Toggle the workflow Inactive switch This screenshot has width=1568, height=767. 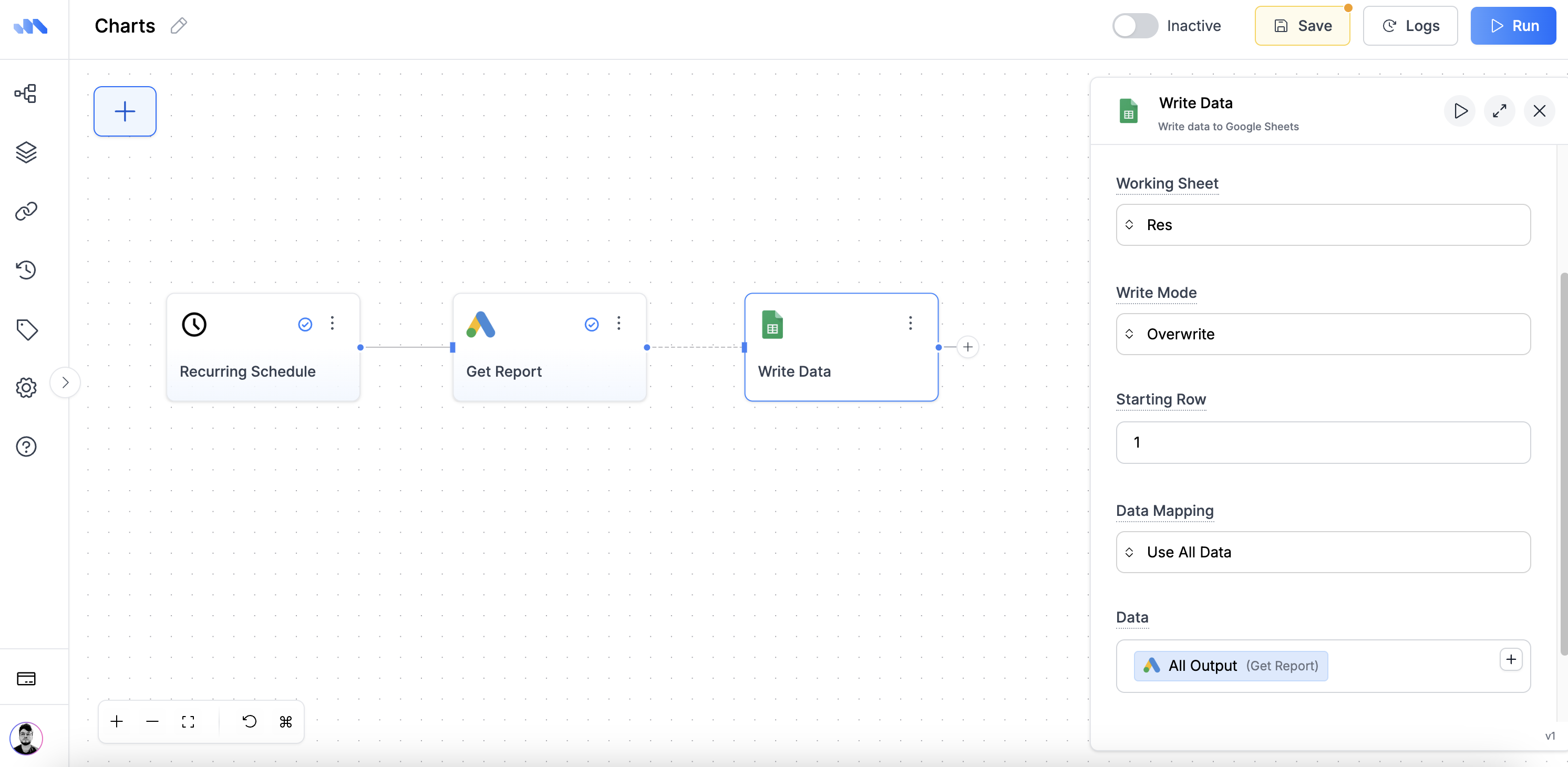(1134, 26)
